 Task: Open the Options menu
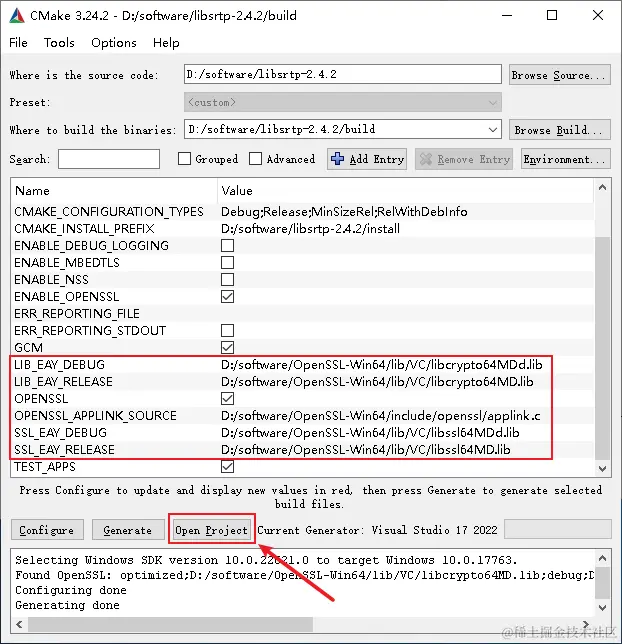point(114,43)
